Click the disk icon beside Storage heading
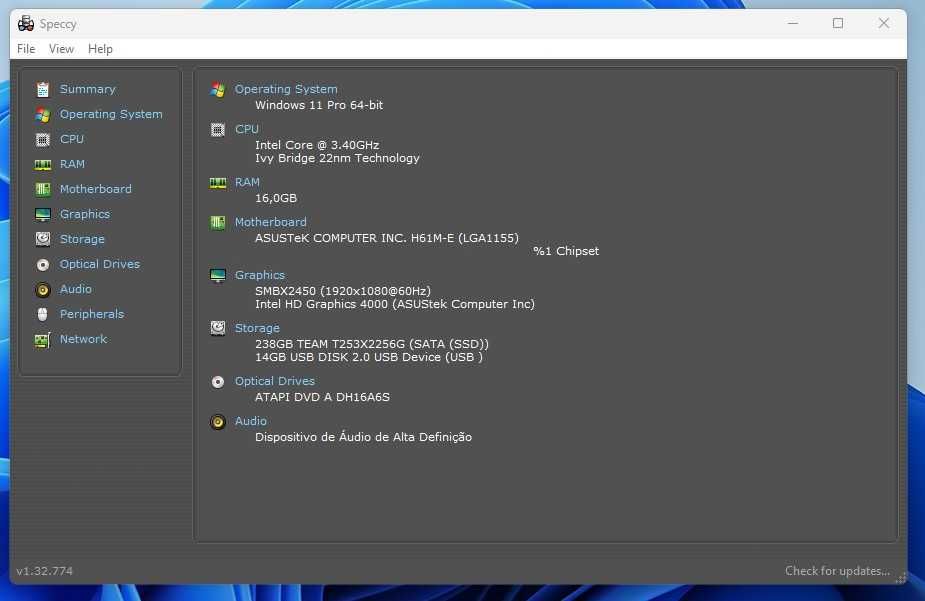 (218, 329)
